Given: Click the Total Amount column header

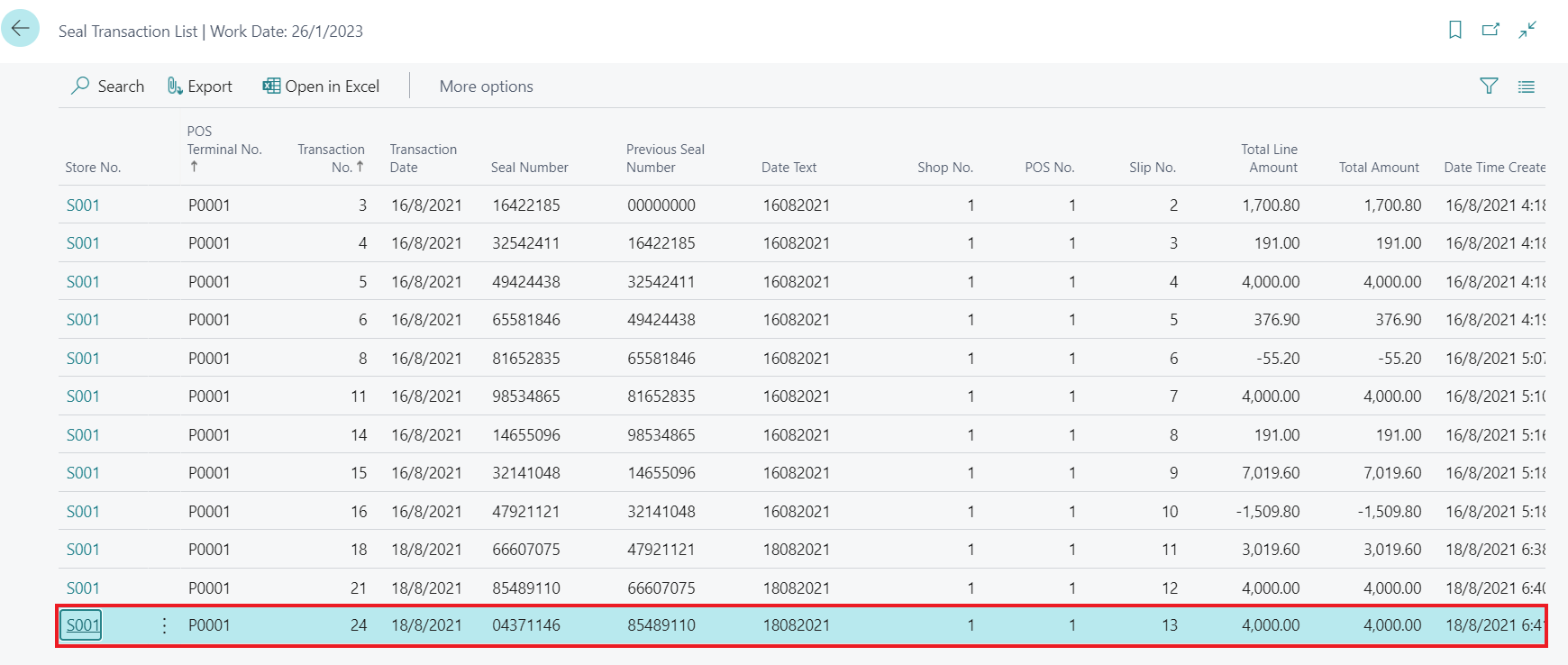Looking at the screenshot, I should pos(1378,168).
